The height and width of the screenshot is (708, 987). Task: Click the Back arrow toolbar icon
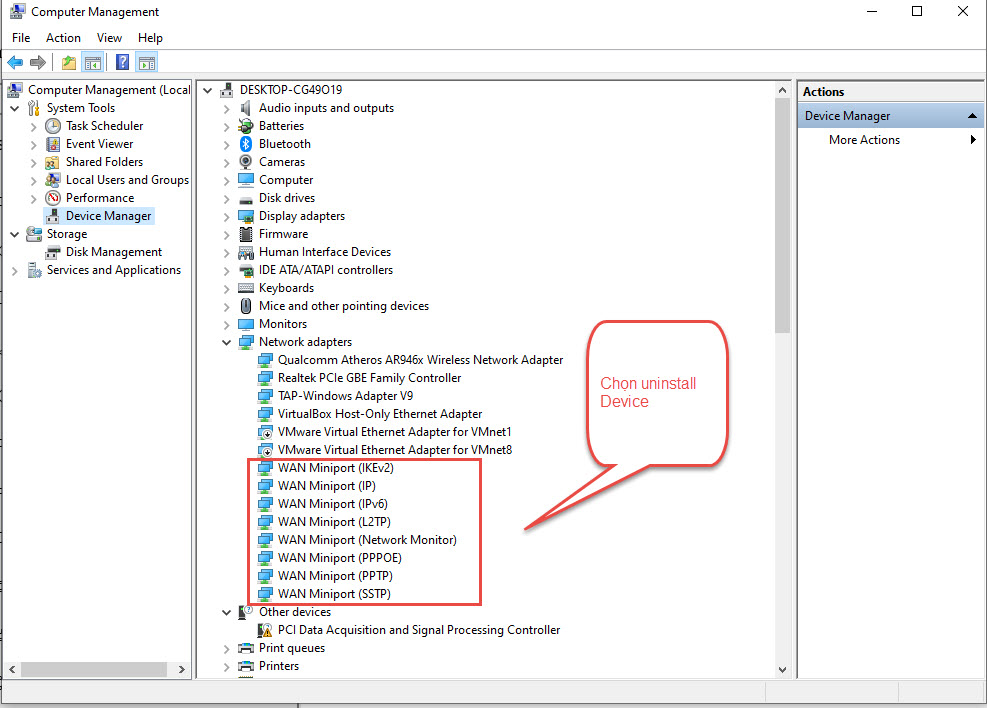click(x=15, y=62)
